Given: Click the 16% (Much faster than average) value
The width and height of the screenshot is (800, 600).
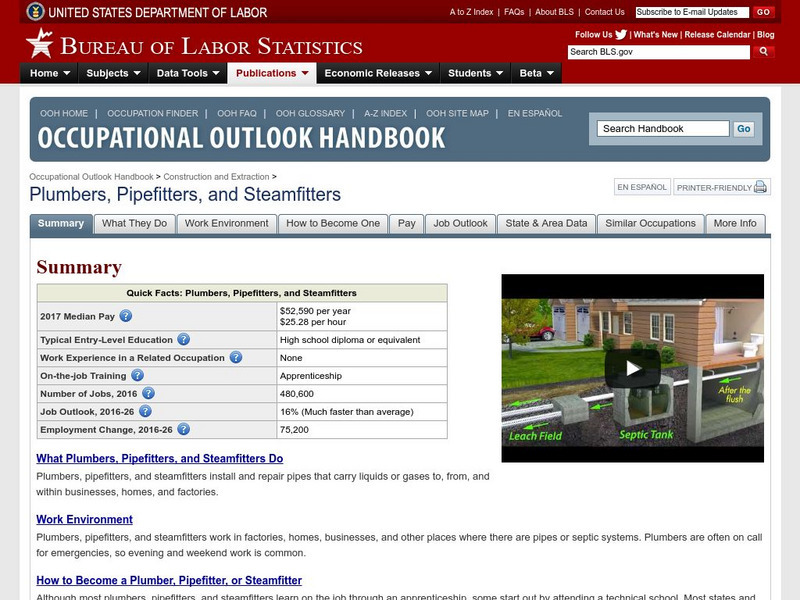Looking at the screenshot, I should point(346,412).
